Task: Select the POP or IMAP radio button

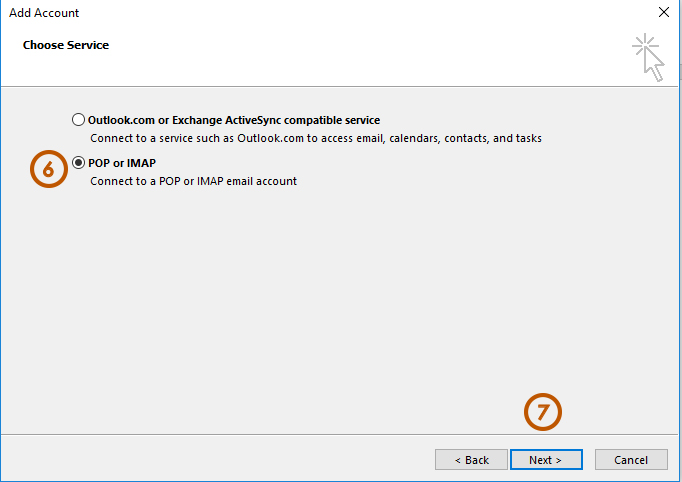Action: click(x=79, y=163)
